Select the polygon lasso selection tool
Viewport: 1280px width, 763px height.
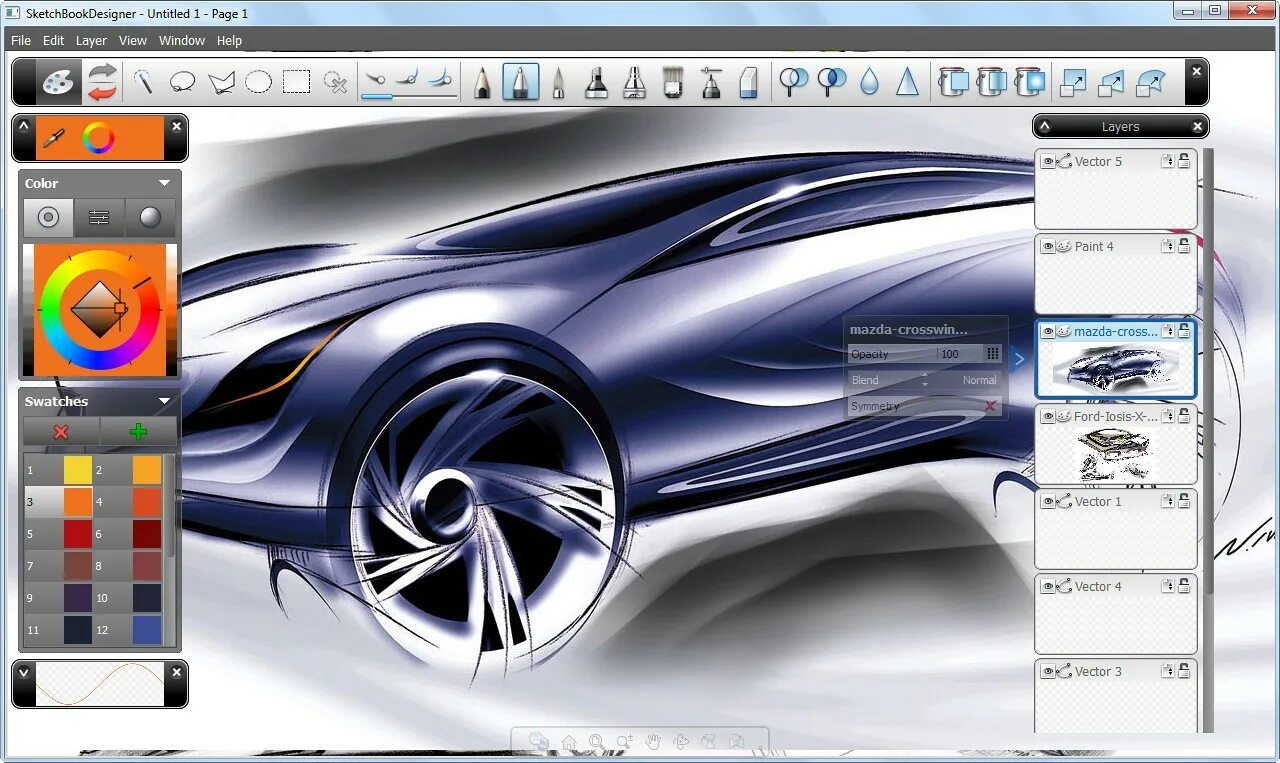coord(221,82)
